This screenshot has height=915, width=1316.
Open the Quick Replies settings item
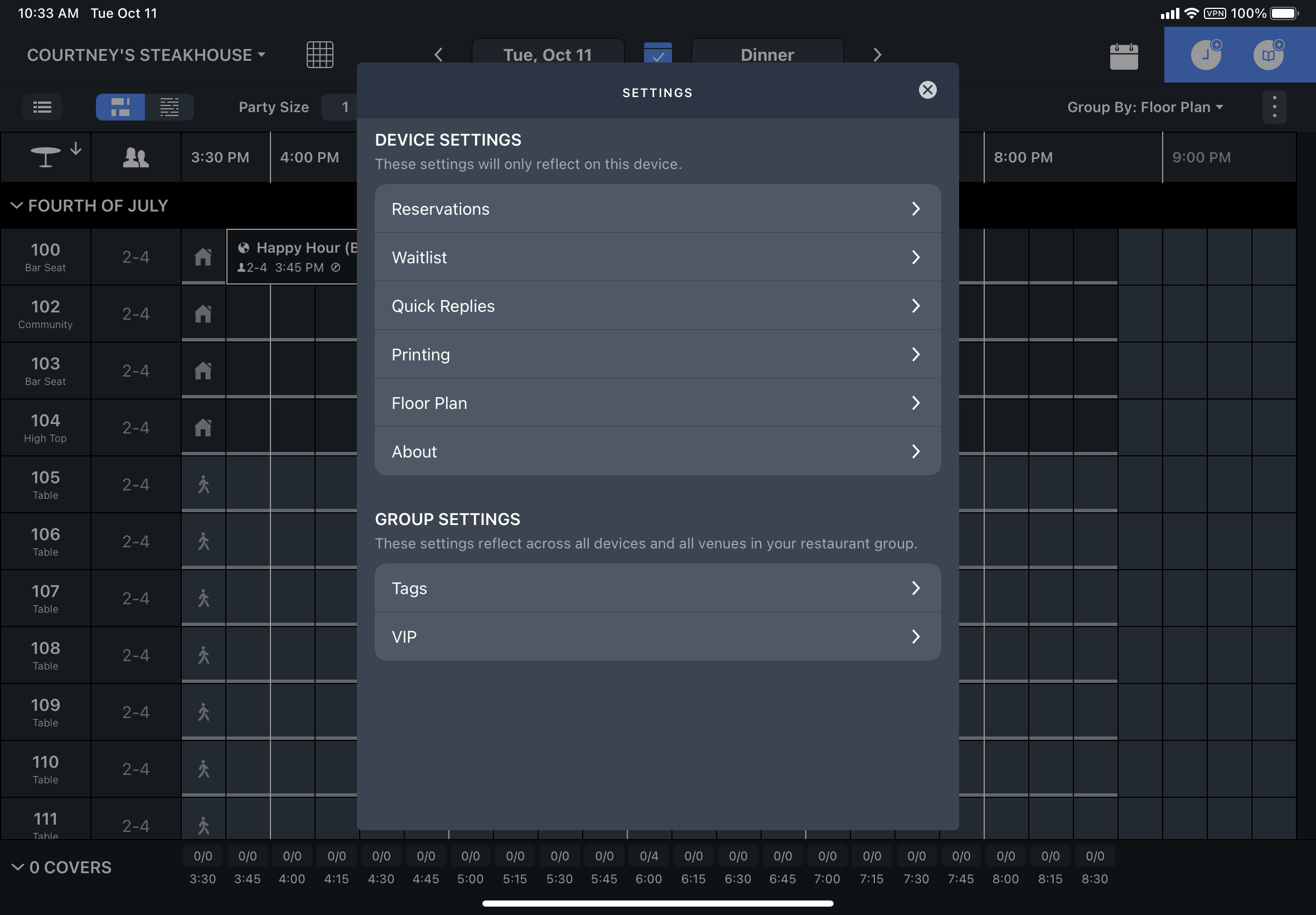pyautogui.click(x=657, y=306)
